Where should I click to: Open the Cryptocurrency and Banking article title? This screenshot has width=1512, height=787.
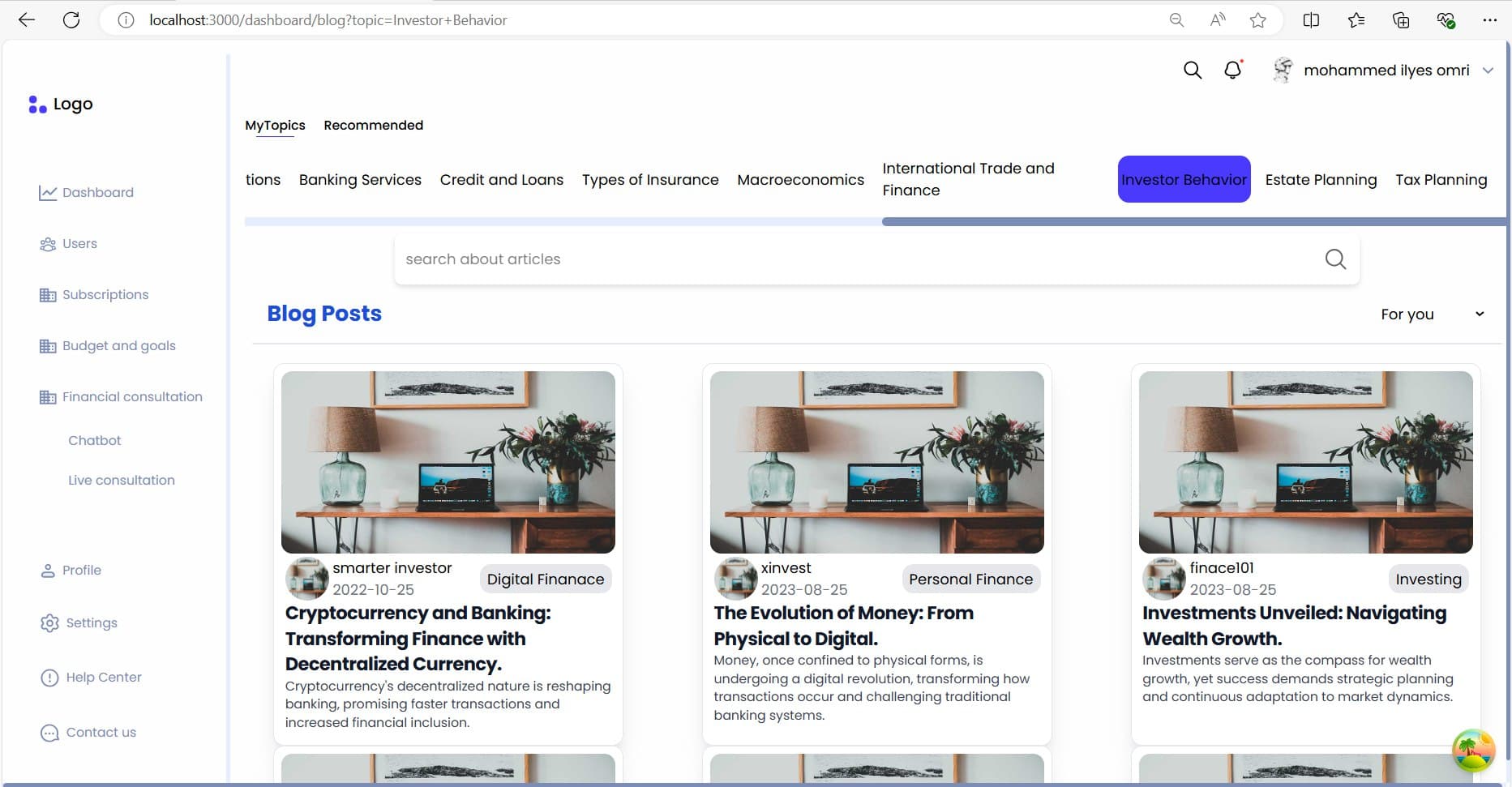pos(418,638)
